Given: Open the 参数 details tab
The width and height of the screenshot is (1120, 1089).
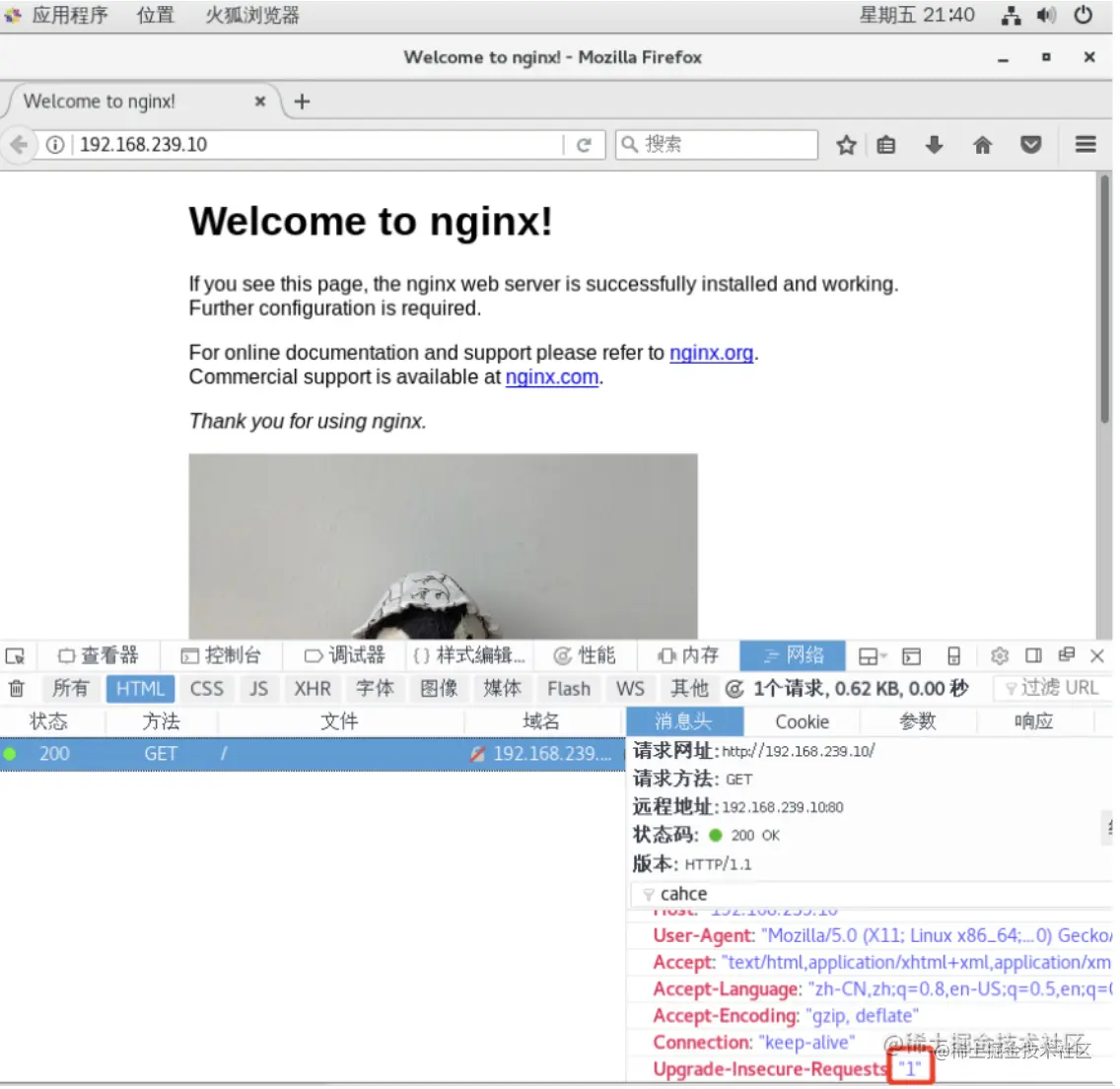Looking at the screenshot, I should click(x=918, y=721).
